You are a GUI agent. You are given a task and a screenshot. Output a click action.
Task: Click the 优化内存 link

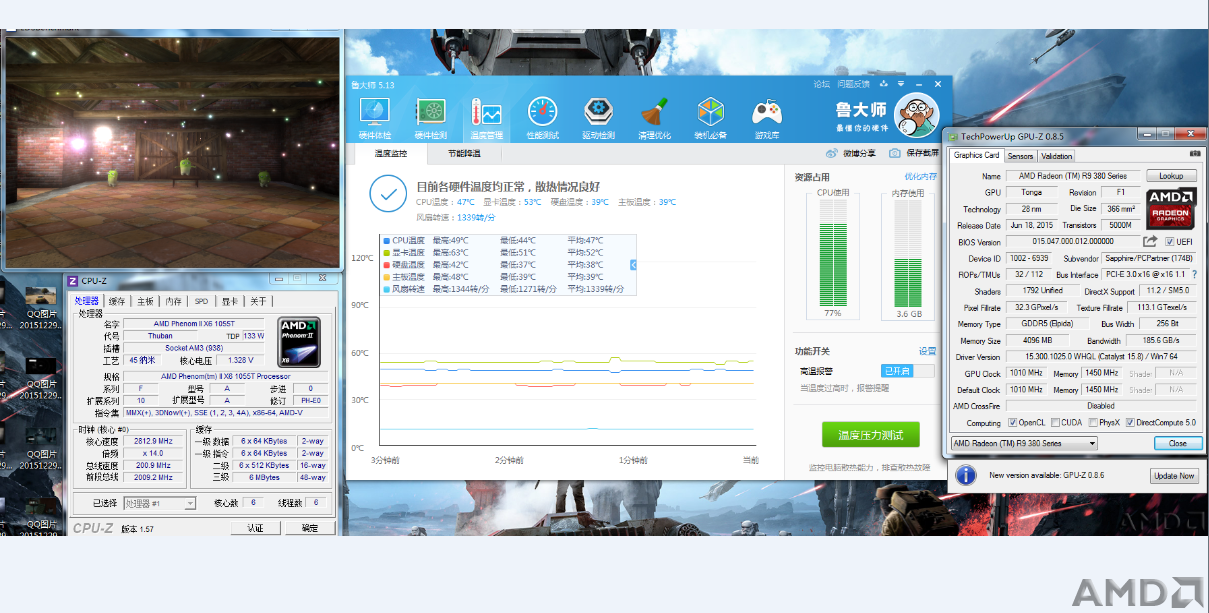(x=921, y=176)
